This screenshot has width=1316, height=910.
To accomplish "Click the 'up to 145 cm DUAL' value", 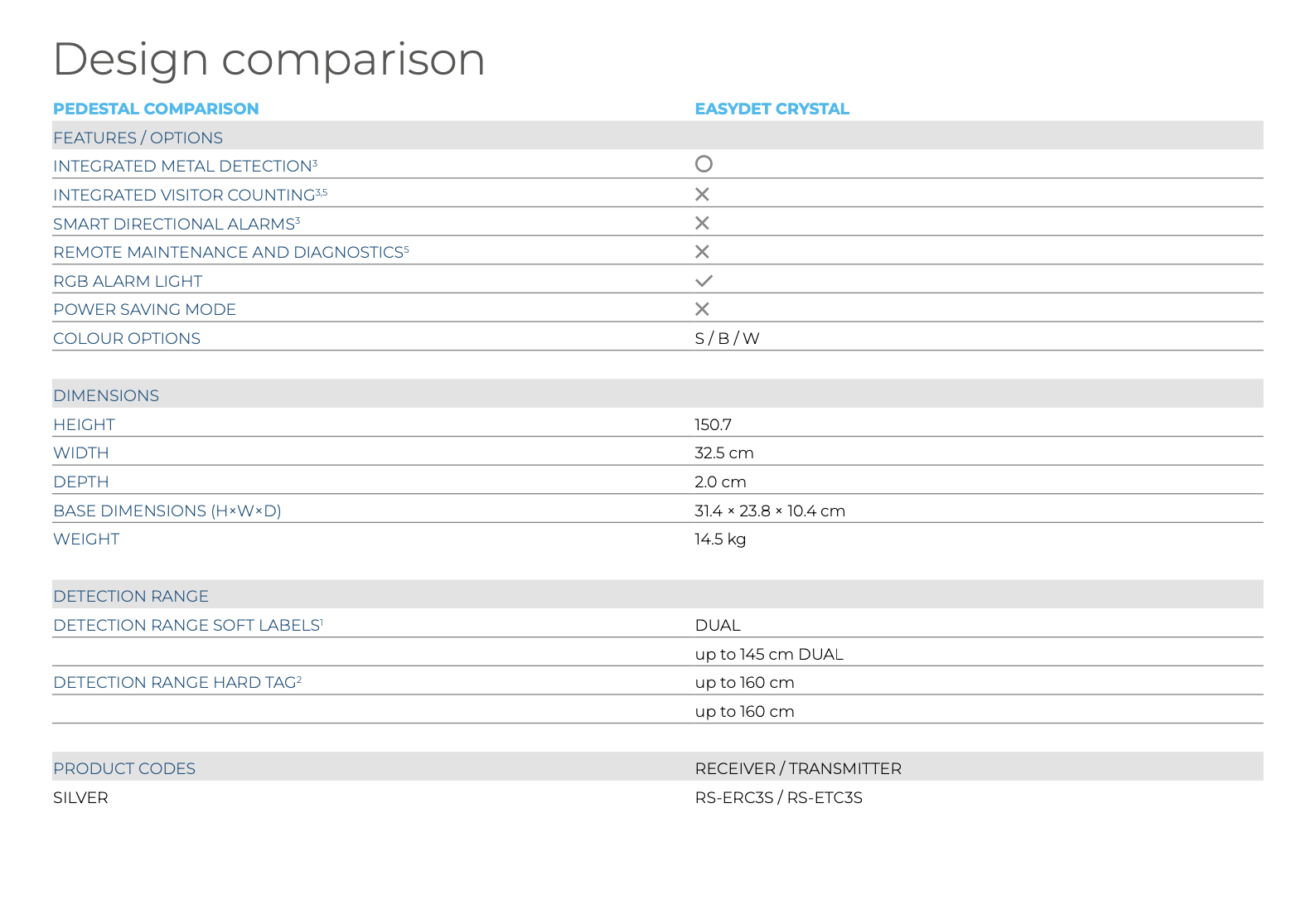I will point(769,654).
